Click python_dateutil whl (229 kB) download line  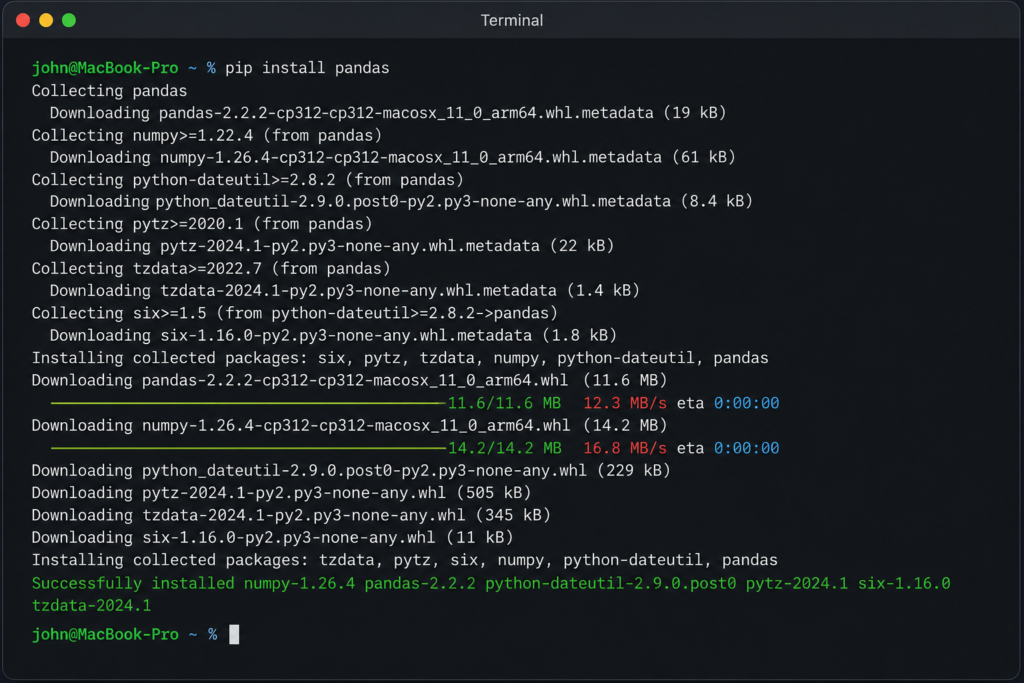pyautogui.click(x=351, y=471)
